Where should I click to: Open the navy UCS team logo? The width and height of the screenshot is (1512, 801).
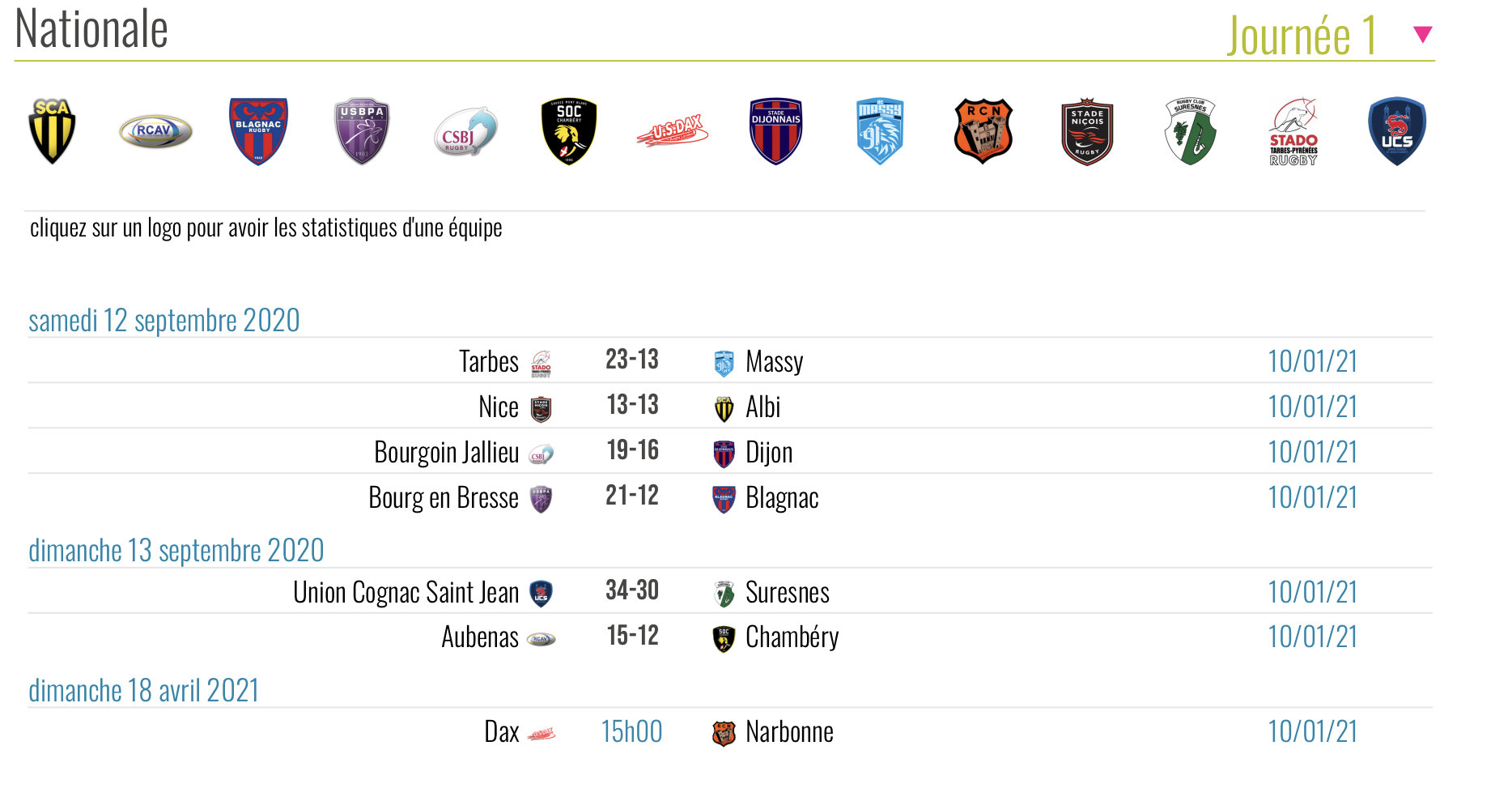[1397, 130]
